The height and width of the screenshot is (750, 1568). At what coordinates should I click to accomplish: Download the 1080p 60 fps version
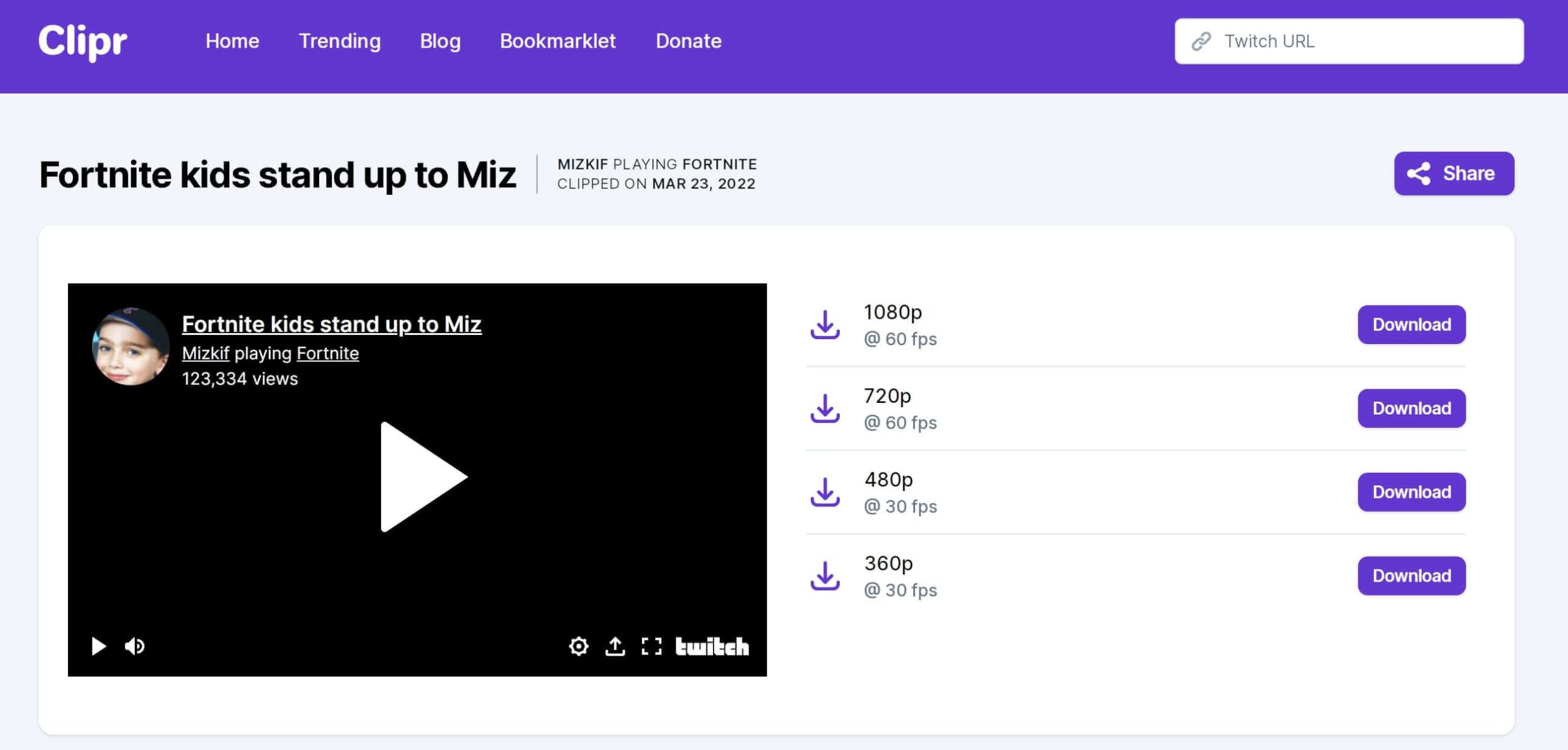coord(1411,324)
